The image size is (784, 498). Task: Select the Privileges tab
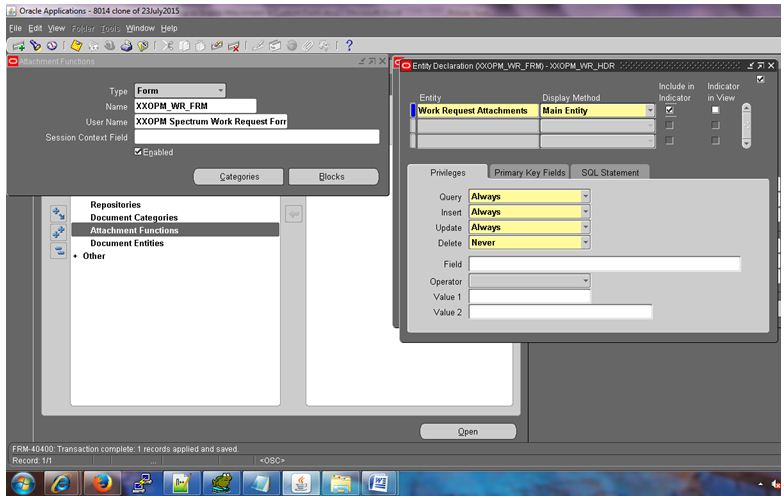(x=448, y=172)
